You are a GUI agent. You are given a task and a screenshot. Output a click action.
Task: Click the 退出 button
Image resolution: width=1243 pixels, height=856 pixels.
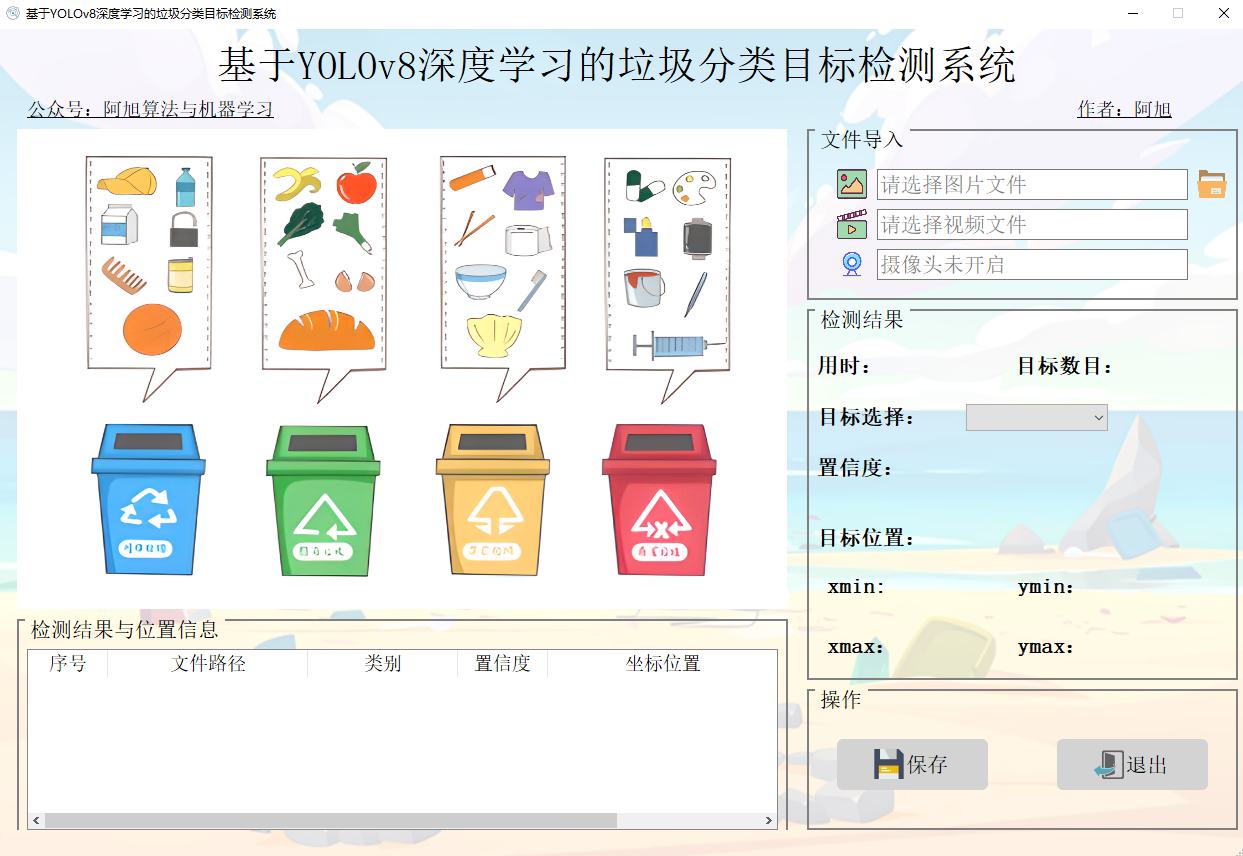pyautogui.click(x=1132, y=765)
